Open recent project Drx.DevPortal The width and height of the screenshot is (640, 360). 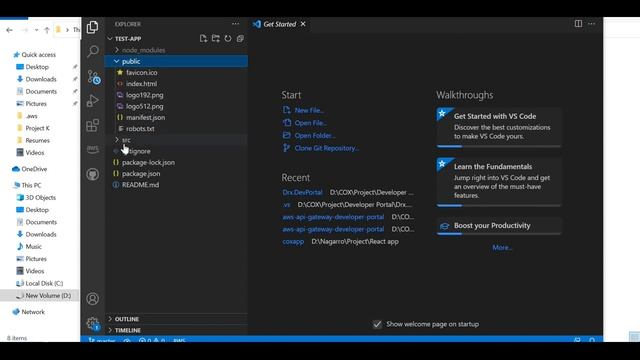pos(302,192)
